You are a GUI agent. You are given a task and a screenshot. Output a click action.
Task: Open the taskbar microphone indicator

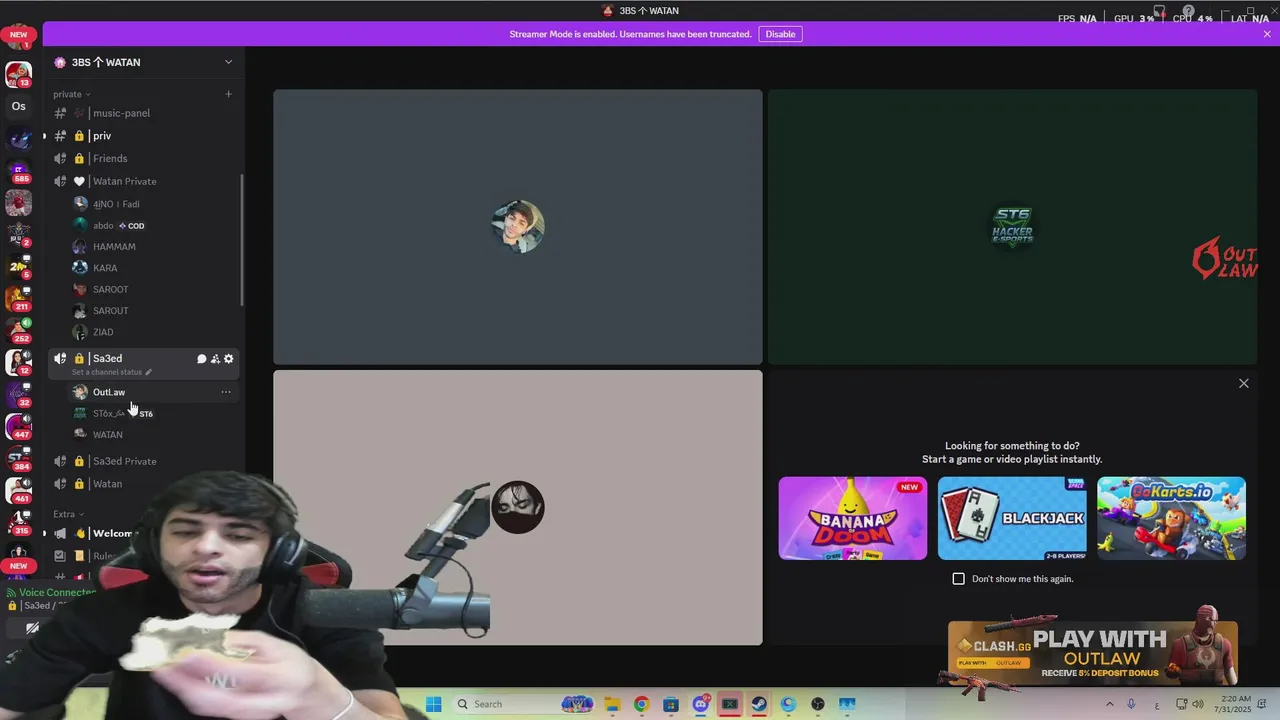[1132, 704]
